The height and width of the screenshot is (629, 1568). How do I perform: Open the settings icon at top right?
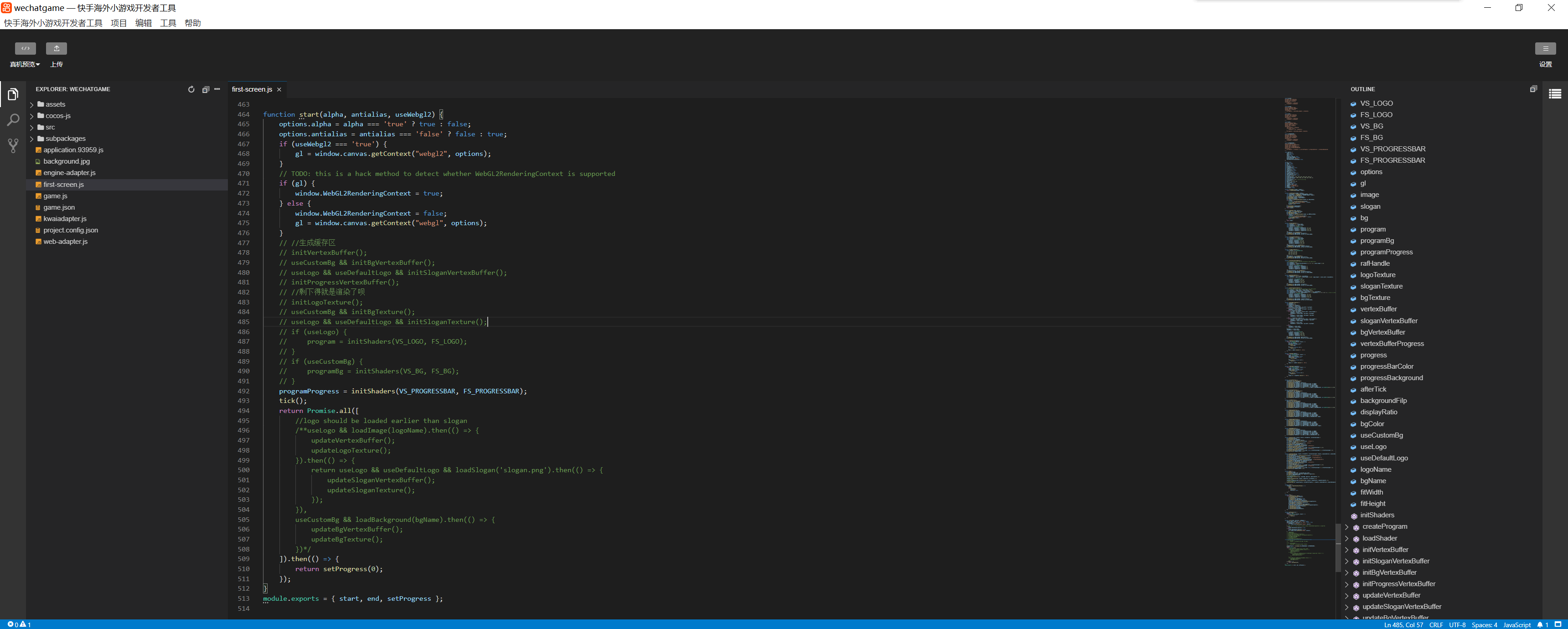coord(1545,49)
